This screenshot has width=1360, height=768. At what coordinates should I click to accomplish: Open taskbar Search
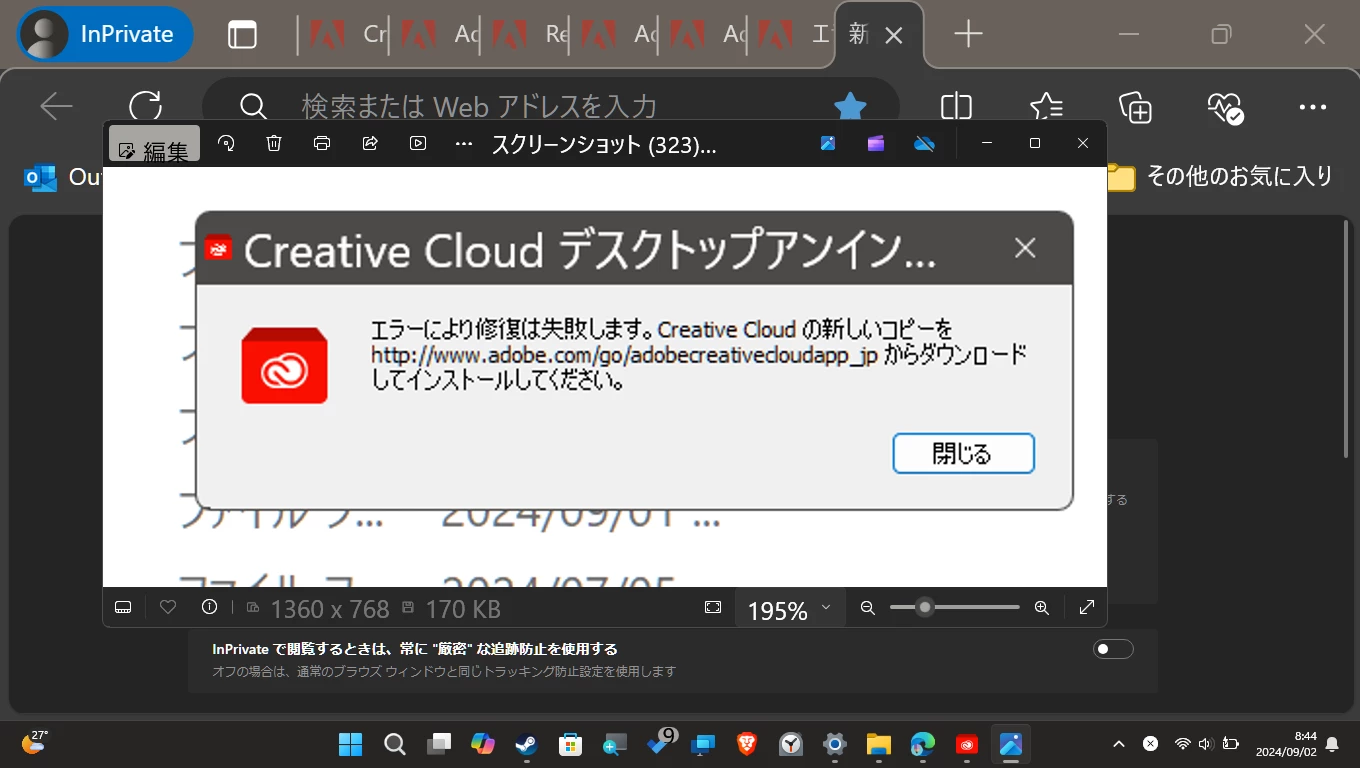[395, 744]
